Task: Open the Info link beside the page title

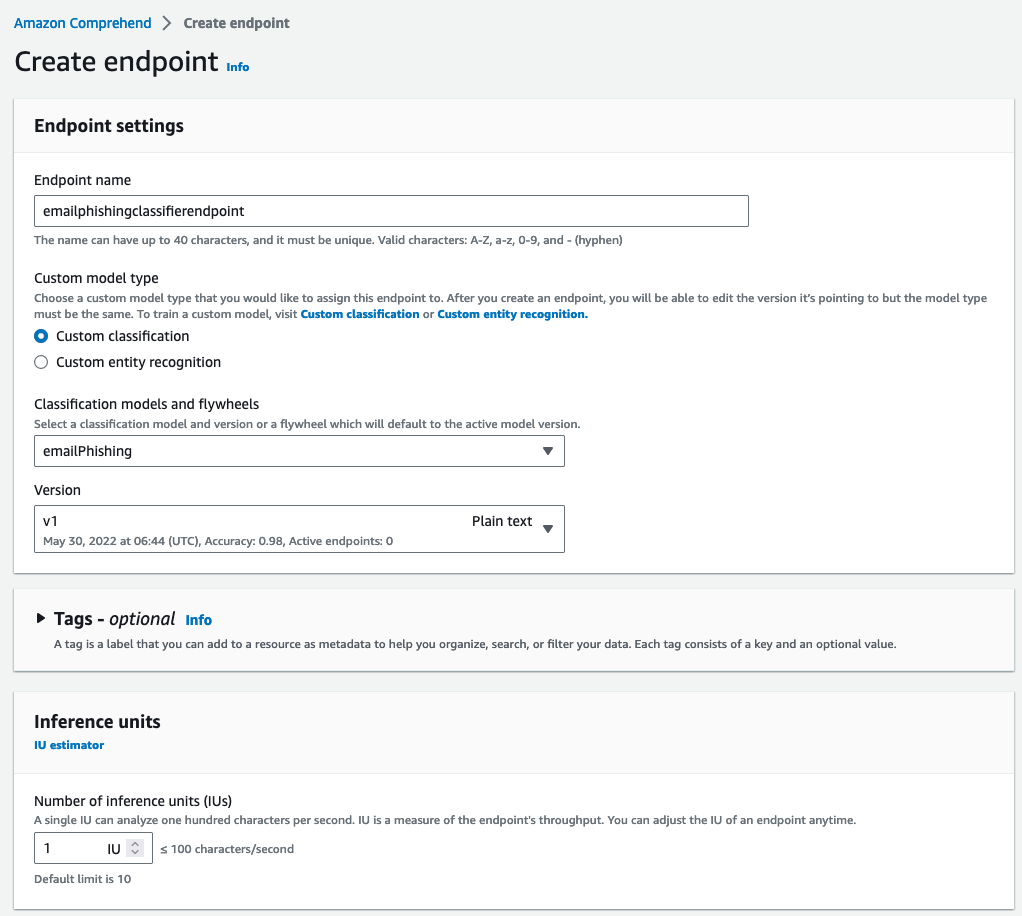Action: (238, 67)
